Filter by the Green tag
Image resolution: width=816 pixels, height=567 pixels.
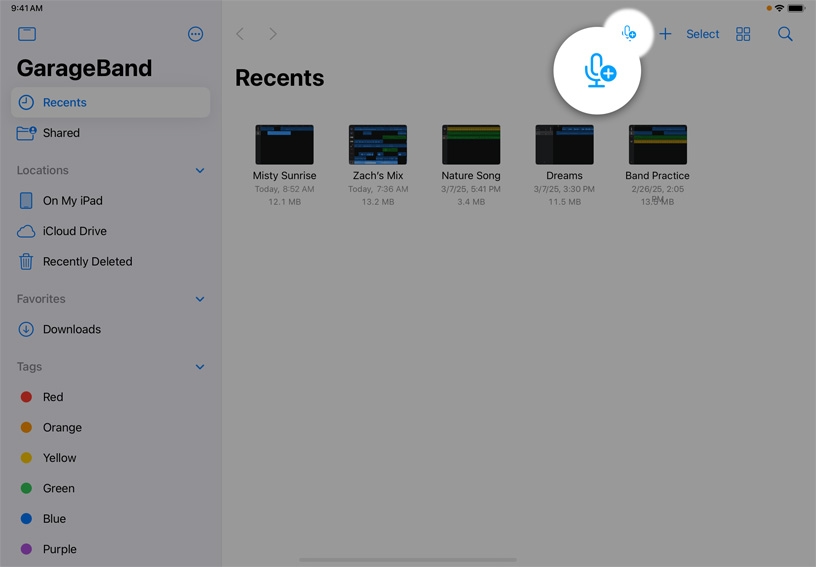tap(58, 488)
